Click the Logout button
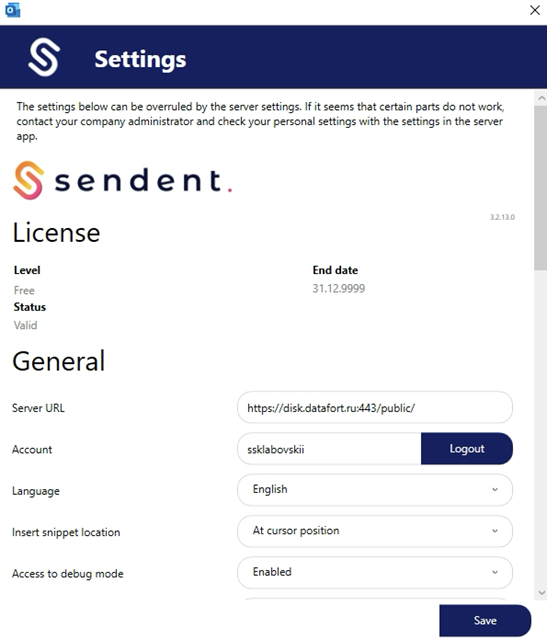 point(467,449)
